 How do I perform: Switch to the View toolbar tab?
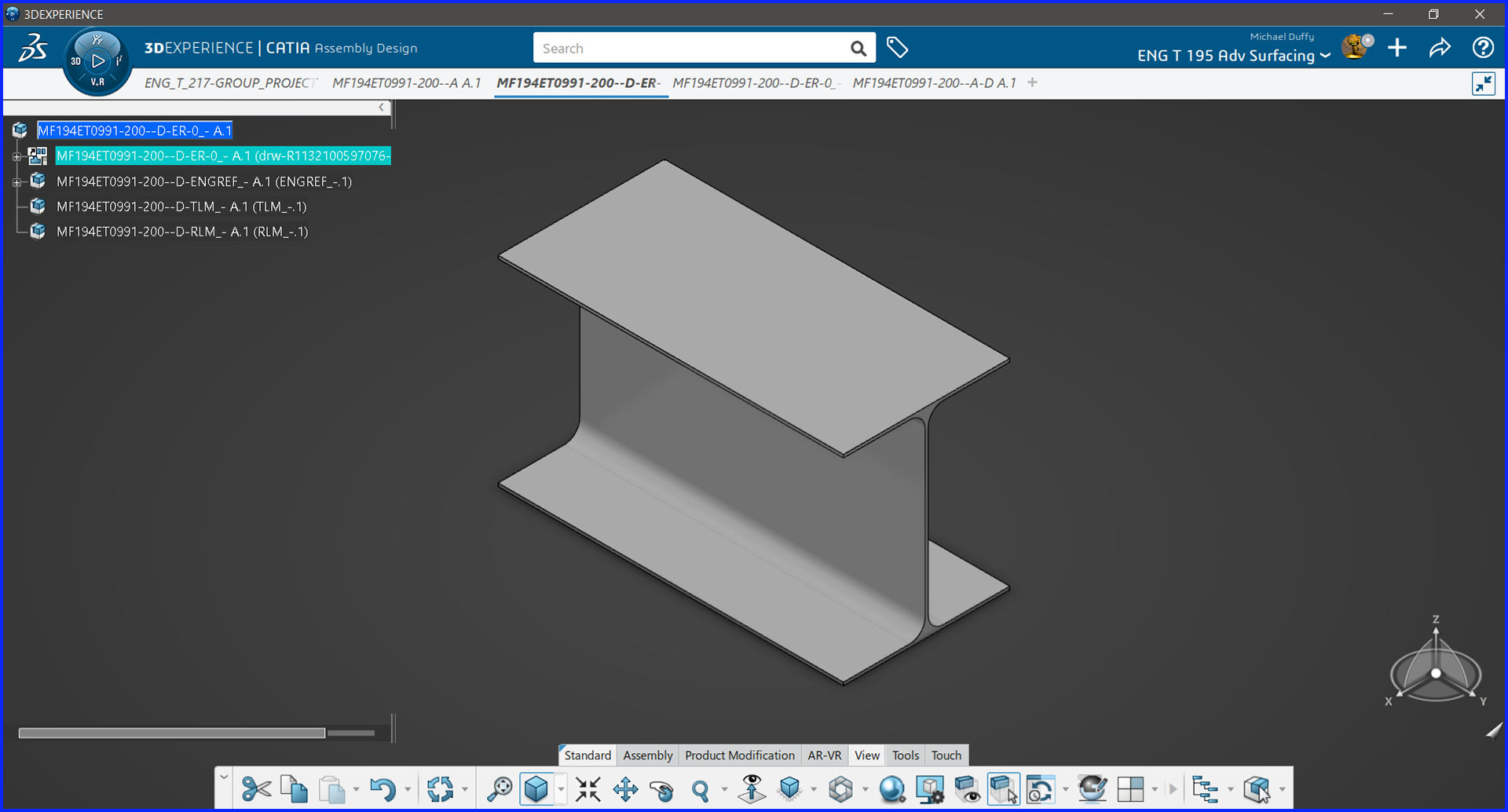coord(866,755)
